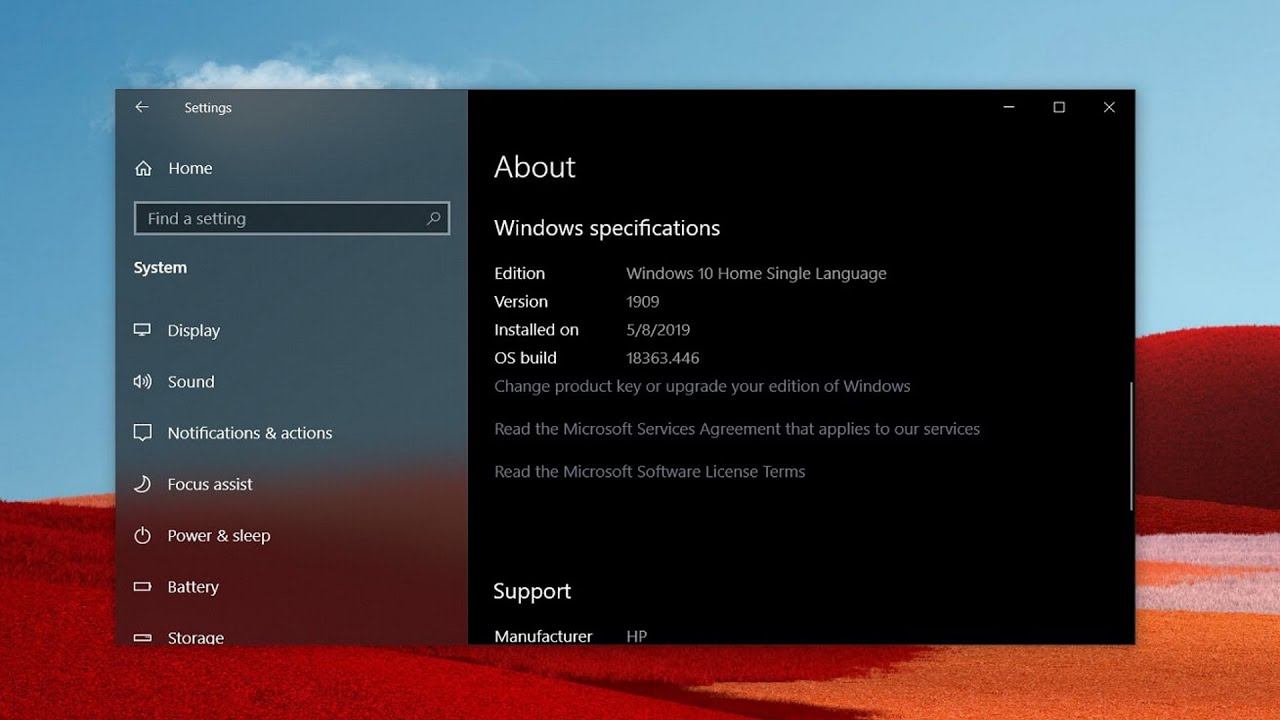Click the Support section heading
Viewport: 1280px width, 720px height.
pyautogui.click(x=532, y=591)
